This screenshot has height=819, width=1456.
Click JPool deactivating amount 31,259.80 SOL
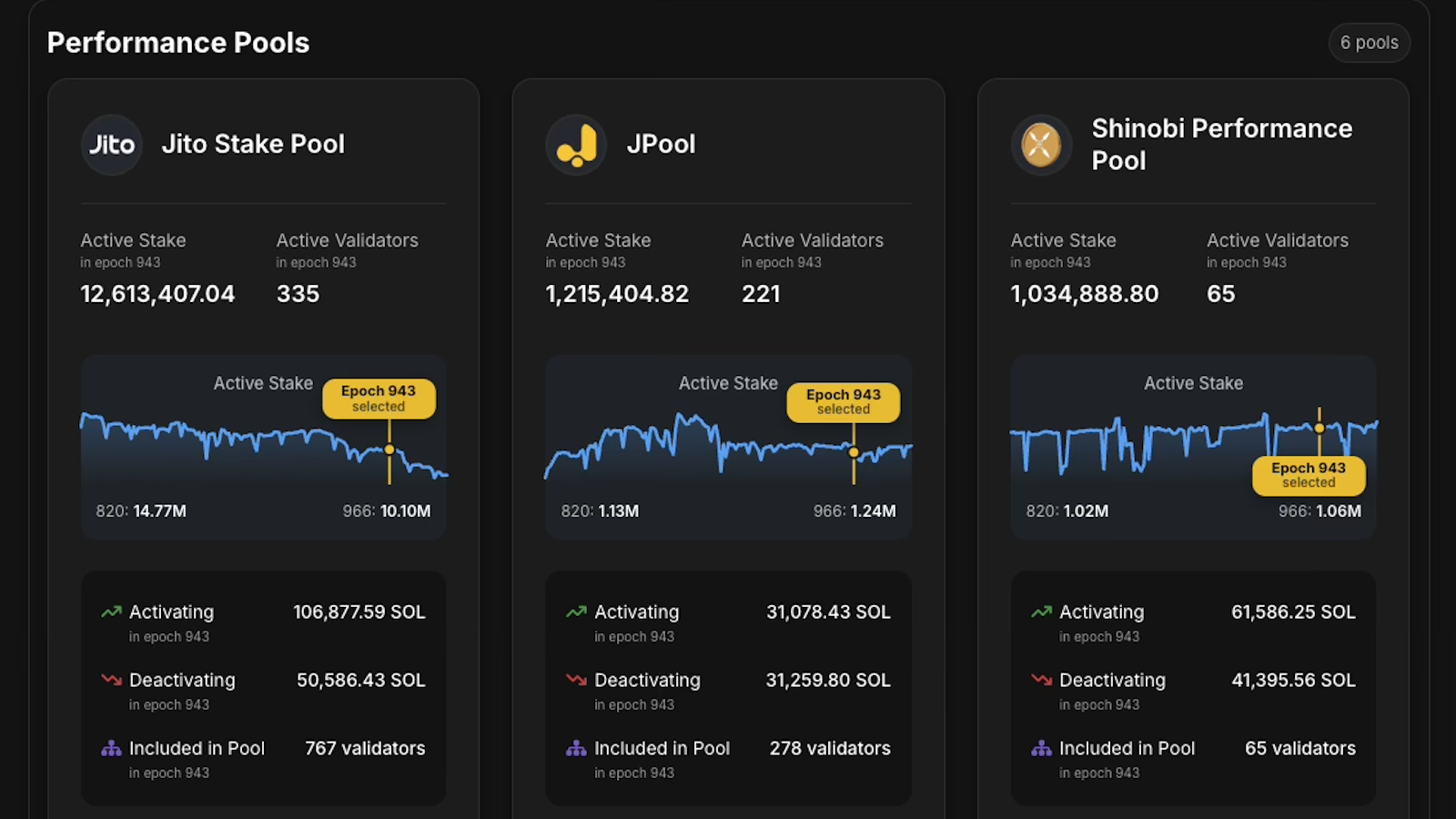pyautogui.click(x=828, y=680)
